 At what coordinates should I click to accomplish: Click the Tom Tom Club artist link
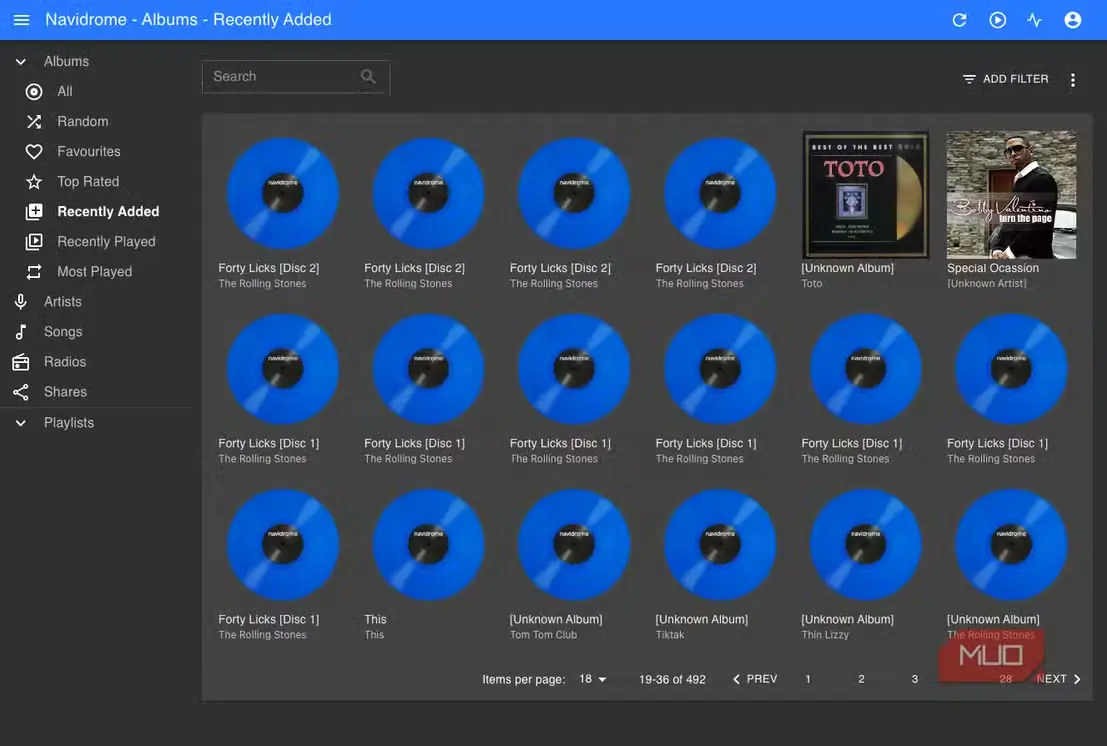(543, 635)
